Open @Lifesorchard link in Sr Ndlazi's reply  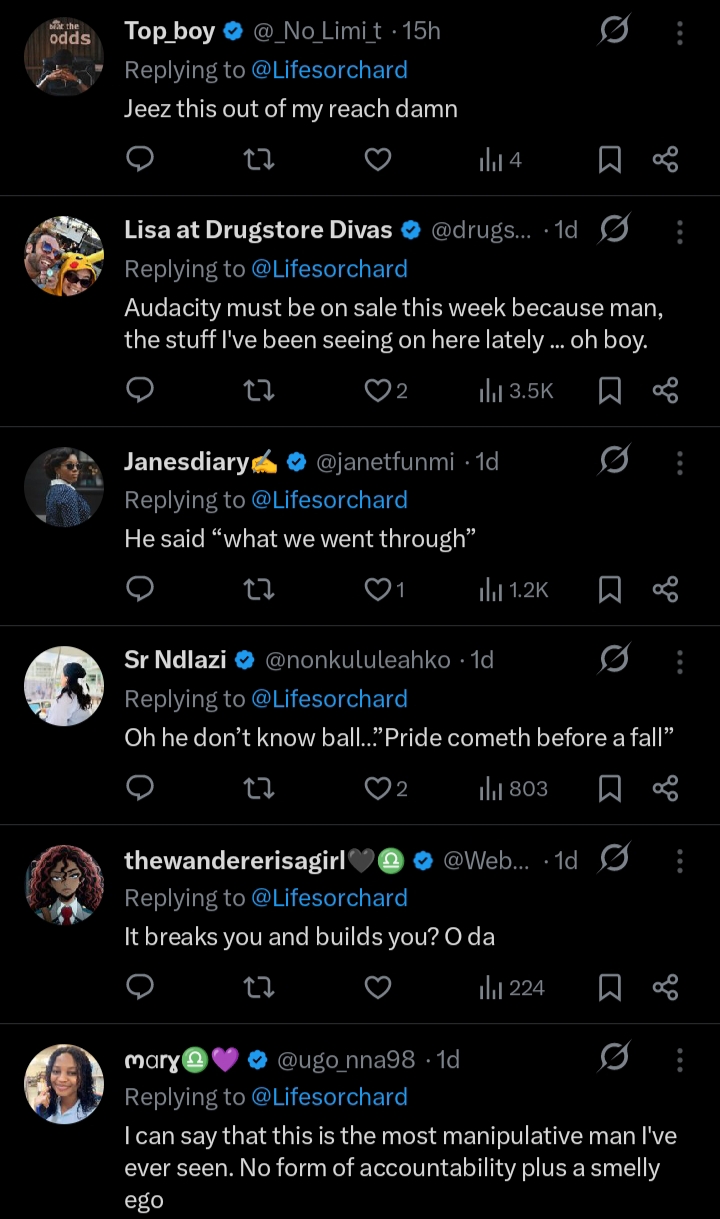pos(329,698)
